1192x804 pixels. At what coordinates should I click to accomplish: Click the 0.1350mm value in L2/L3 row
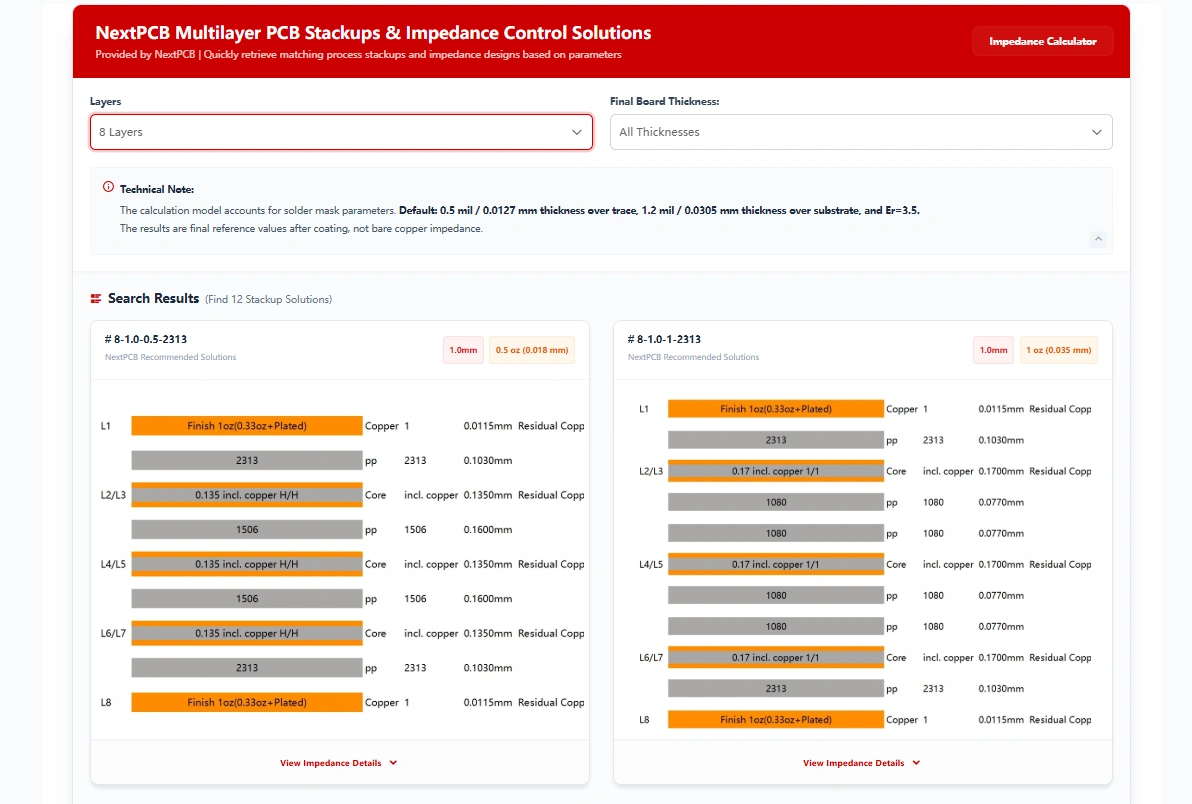tap(488, 495)
